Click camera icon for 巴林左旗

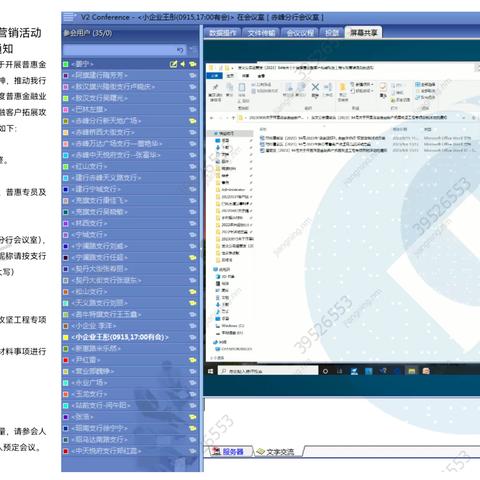[x=193, y=109]
